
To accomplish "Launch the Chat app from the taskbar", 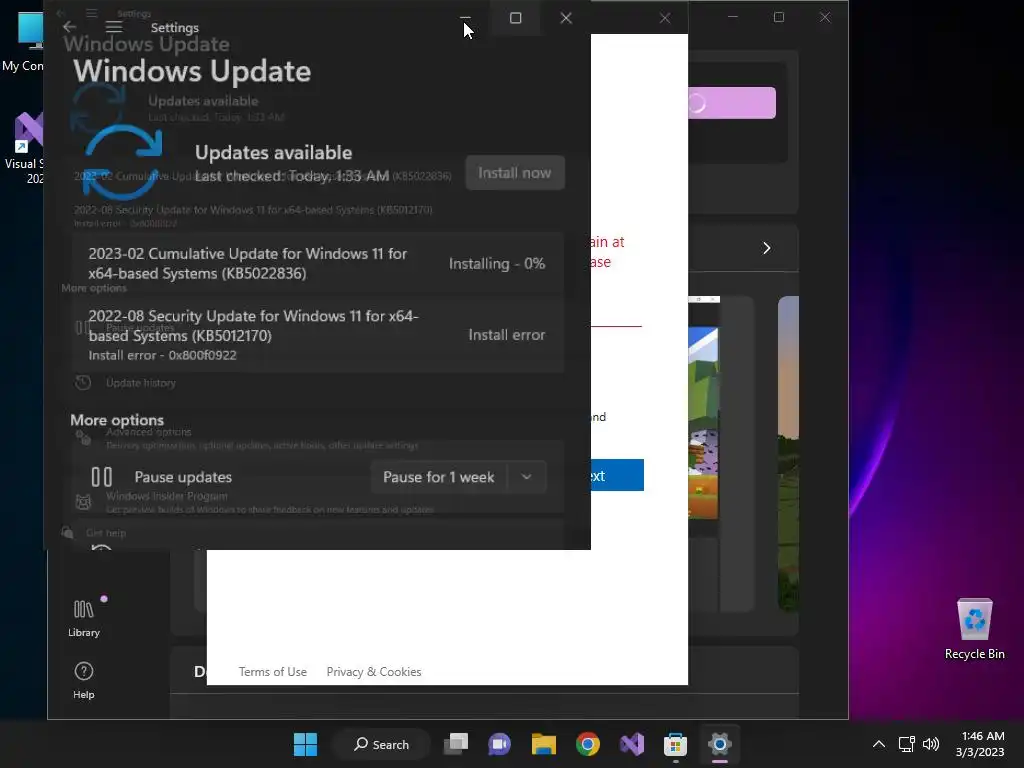I will (x=500, y=744).
